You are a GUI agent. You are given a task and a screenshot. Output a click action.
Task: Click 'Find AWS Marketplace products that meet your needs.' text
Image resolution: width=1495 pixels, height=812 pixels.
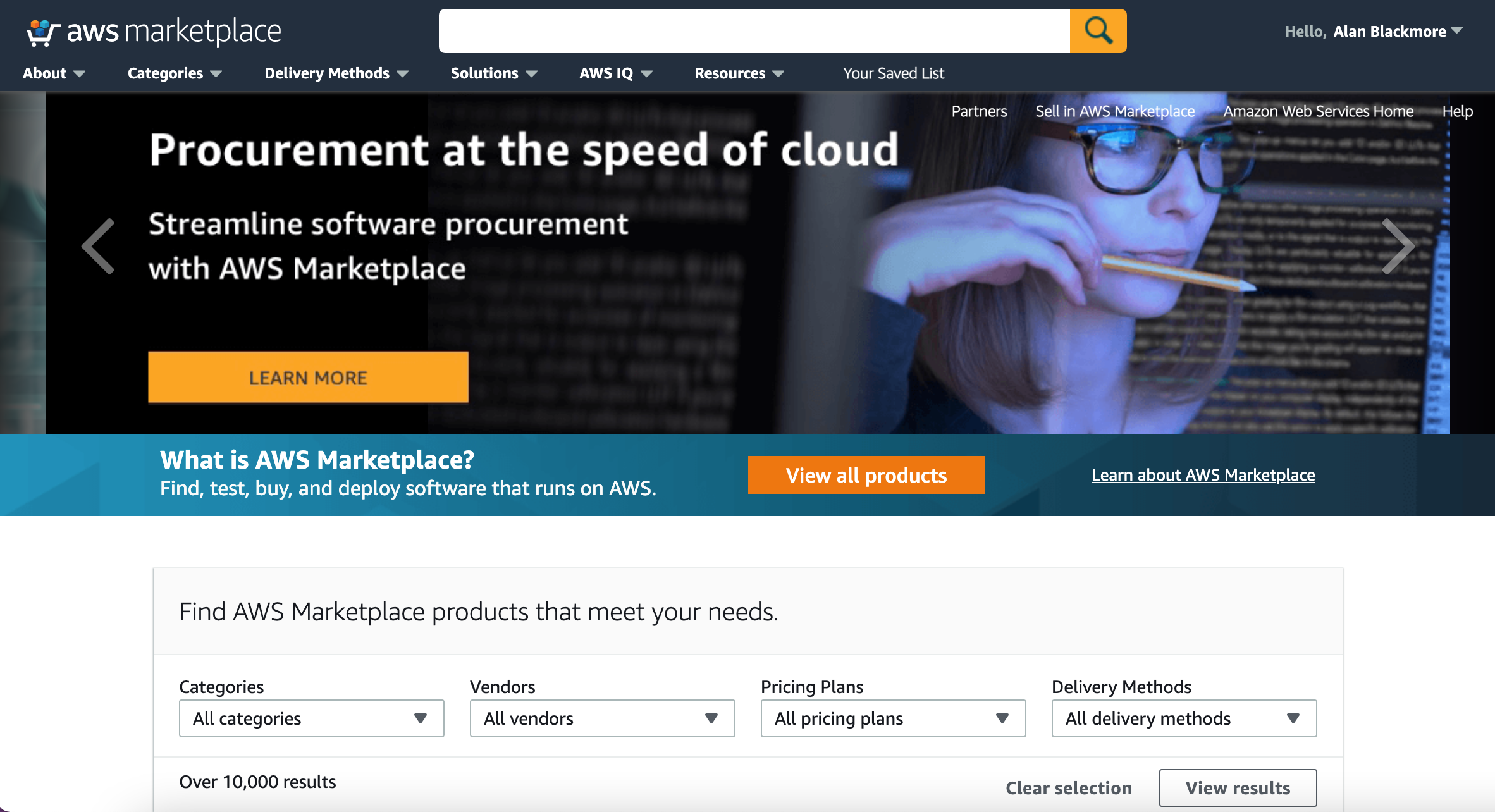tap(478, 612)
